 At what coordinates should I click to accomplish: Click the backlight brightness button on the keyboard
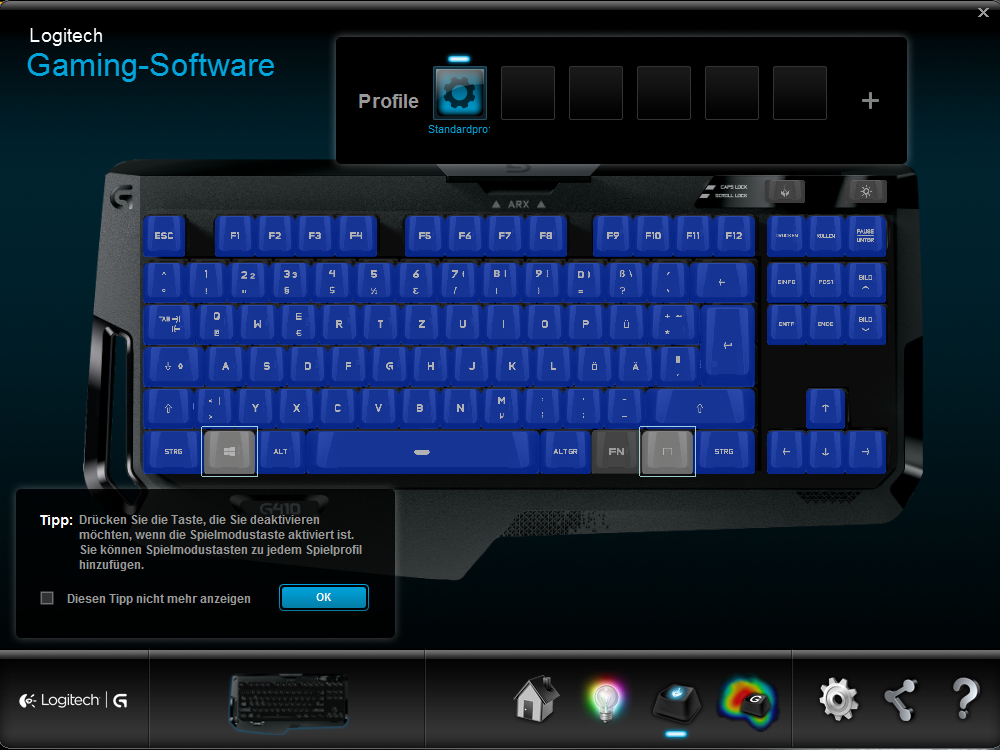click(x=865, y=191)
